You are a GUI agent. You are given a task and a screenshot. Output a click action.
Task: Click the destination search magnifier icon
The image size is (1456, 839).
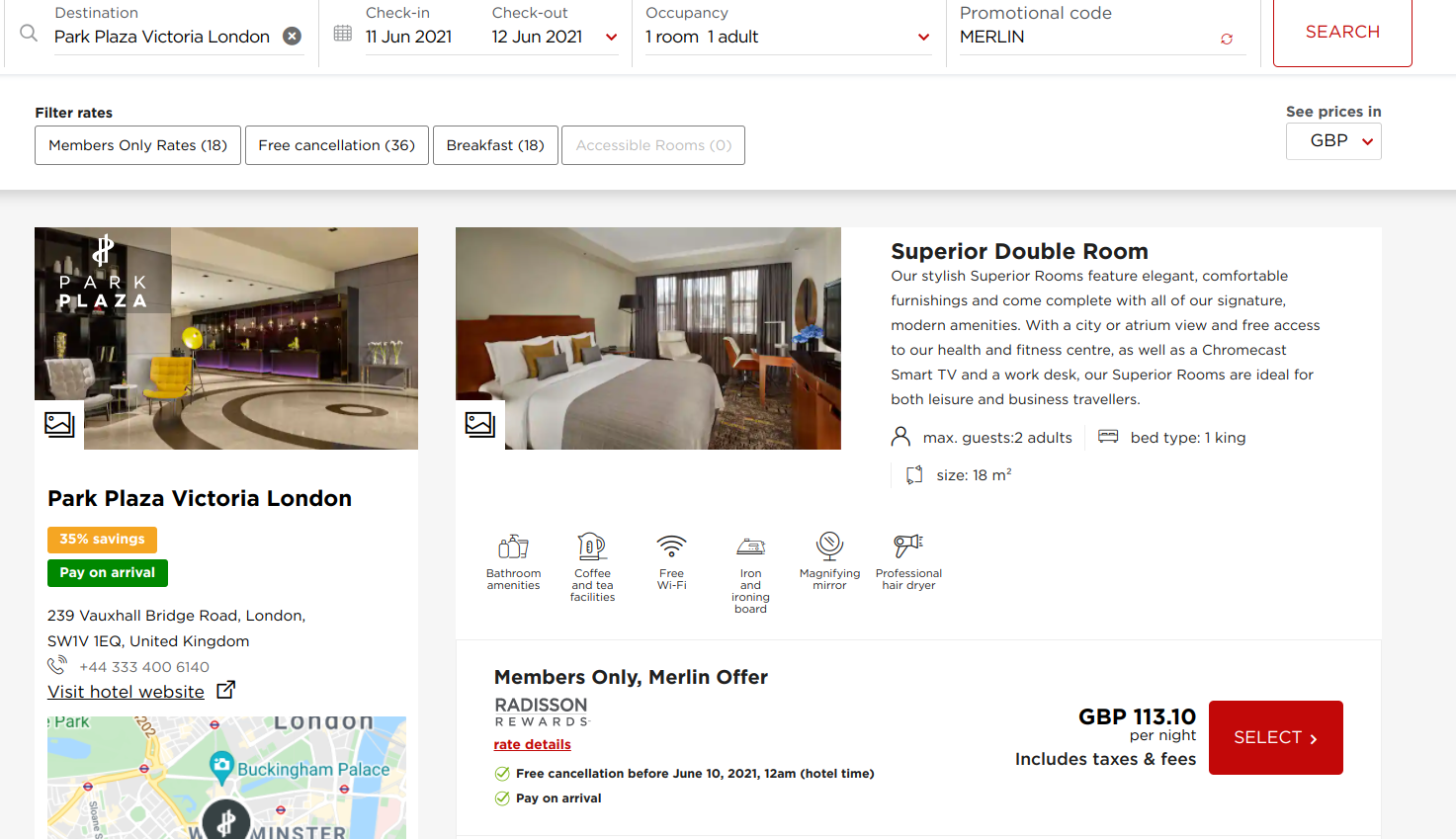click(x=29, y=34)
